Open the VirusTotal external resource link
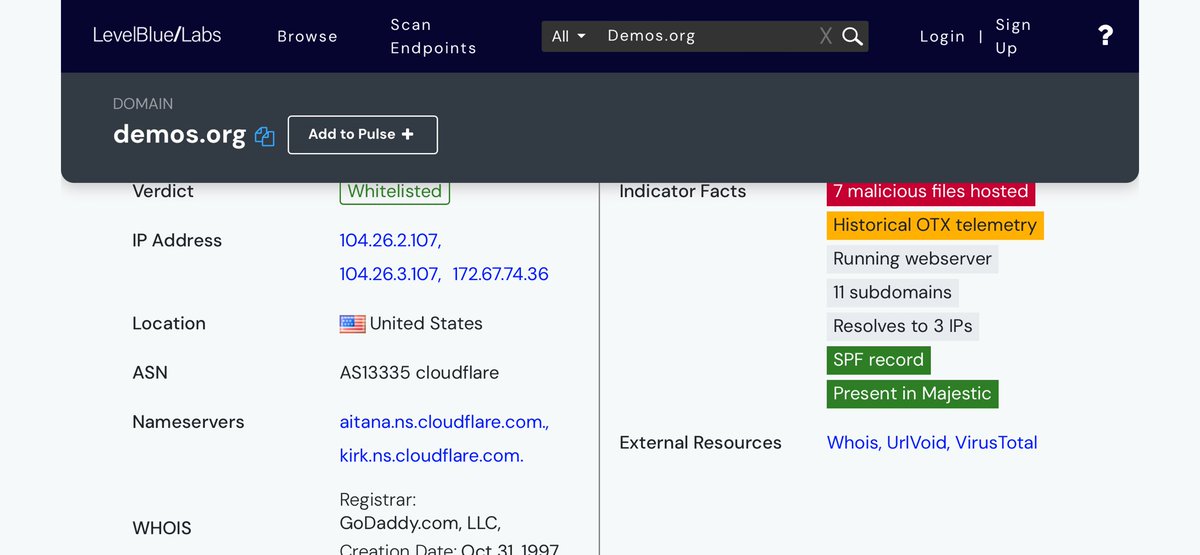The image size is (1200, 555). click(996, 442)
